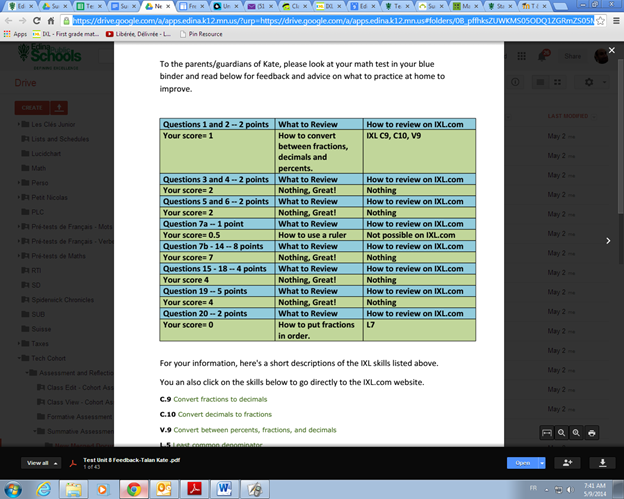
Task: Click the red CREATE button in Drive
Action: [x=32, y=108]
